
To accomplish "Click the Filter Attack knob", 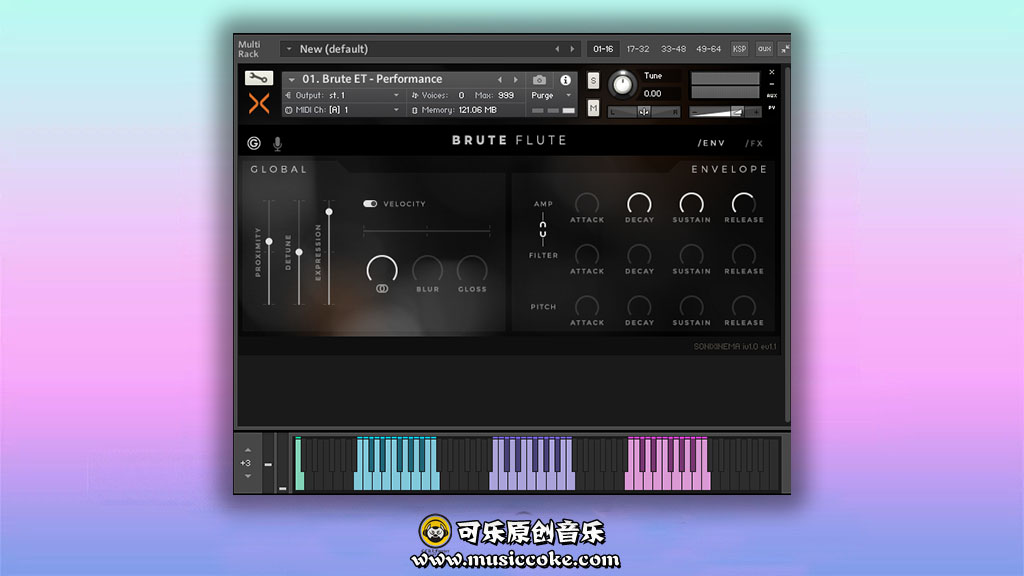I will point(586,255).
